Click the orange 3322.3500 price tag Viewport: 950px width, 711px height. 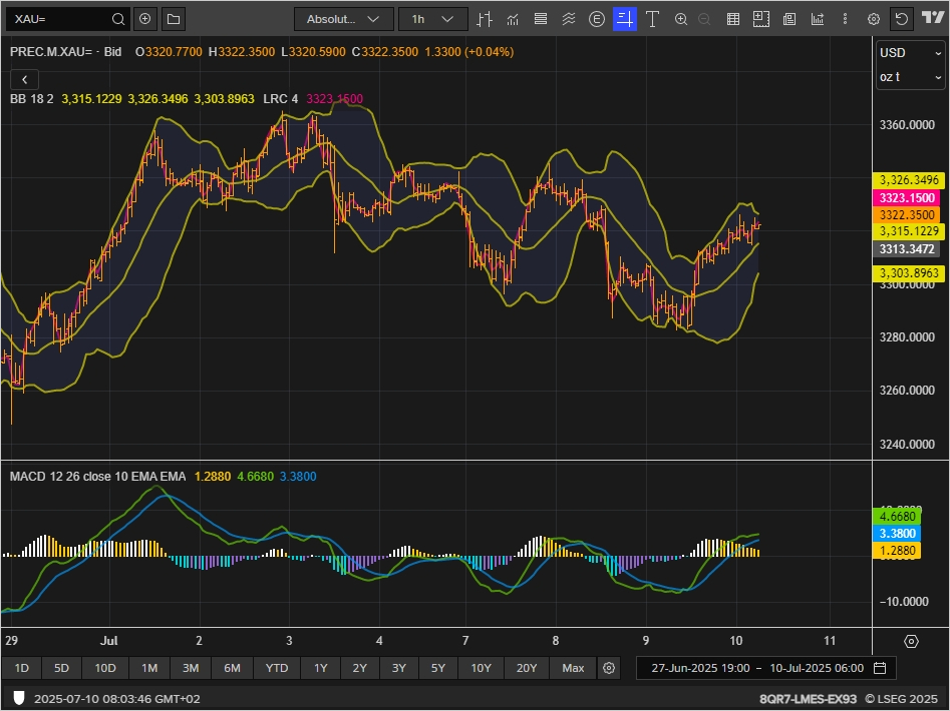(907, 214)
